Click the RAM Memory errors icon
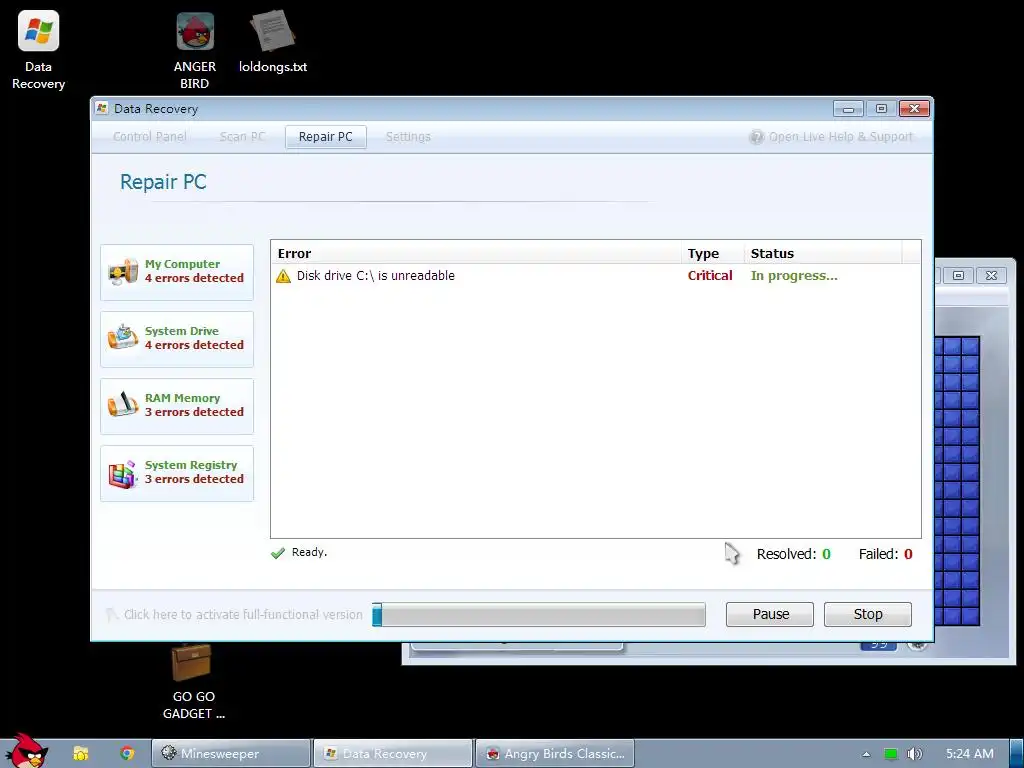Viewport: 1024px width, 768px height. click(123, 405)
